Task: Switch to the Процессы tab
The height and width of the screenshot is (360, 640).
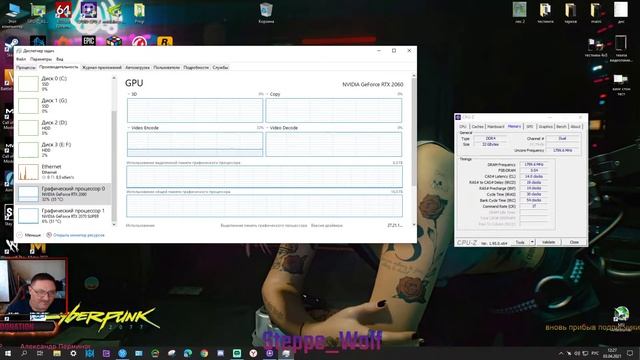Action: (26, 68)
